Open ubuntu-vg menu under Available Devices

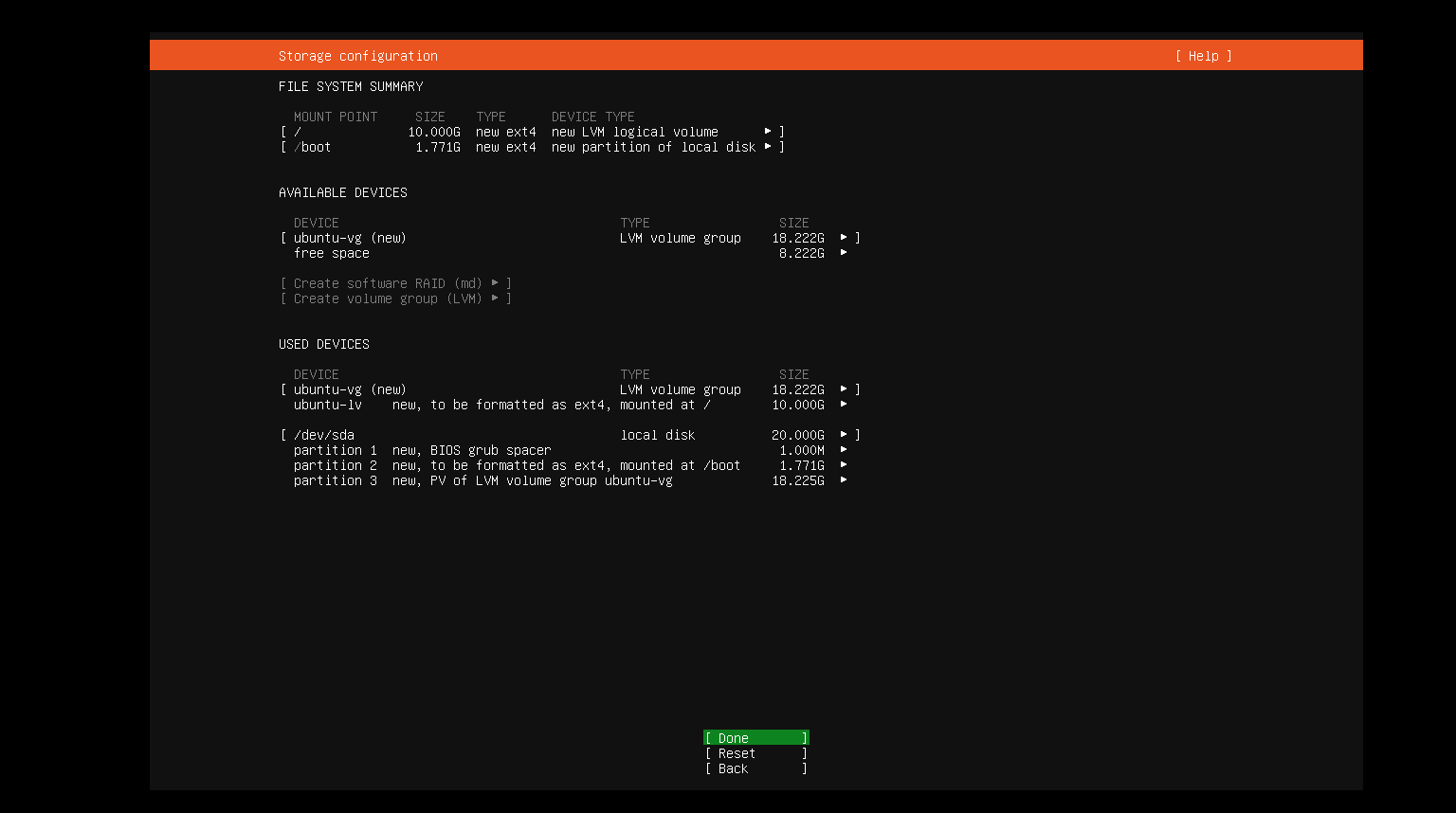click(x=844, y=238)
